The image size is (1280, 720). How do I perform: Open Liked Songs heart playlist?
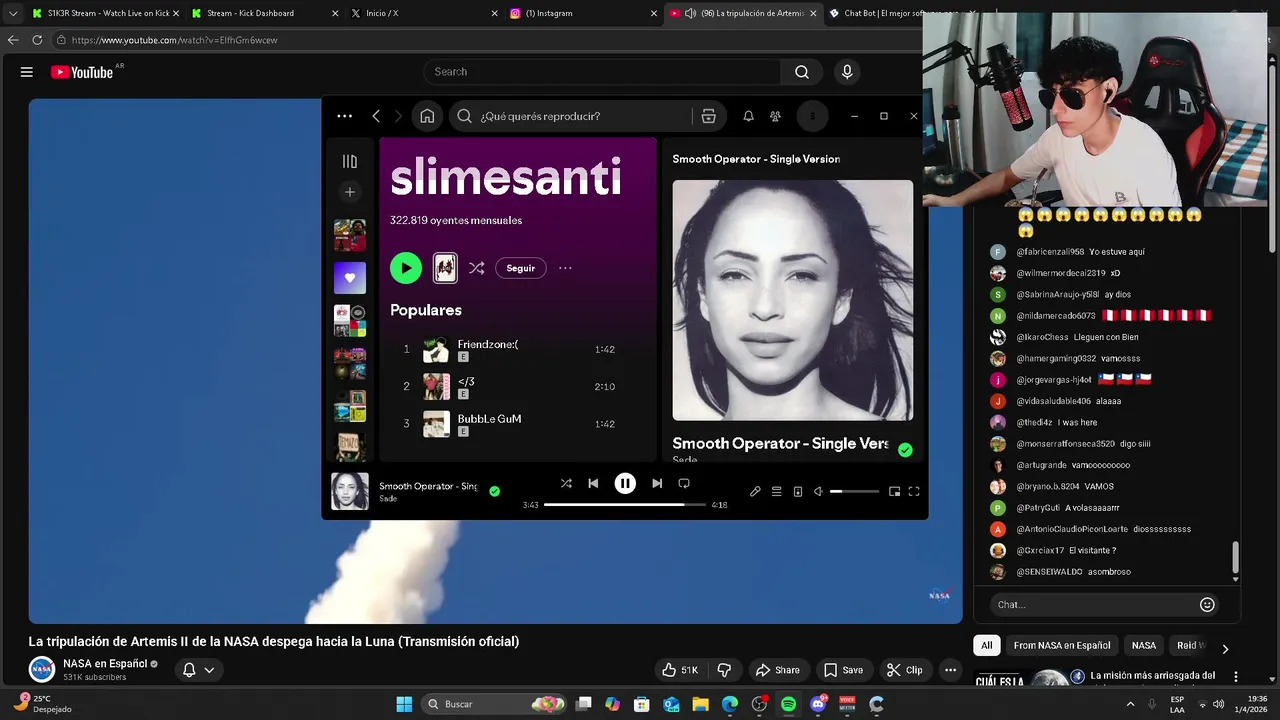pos(350,278)
